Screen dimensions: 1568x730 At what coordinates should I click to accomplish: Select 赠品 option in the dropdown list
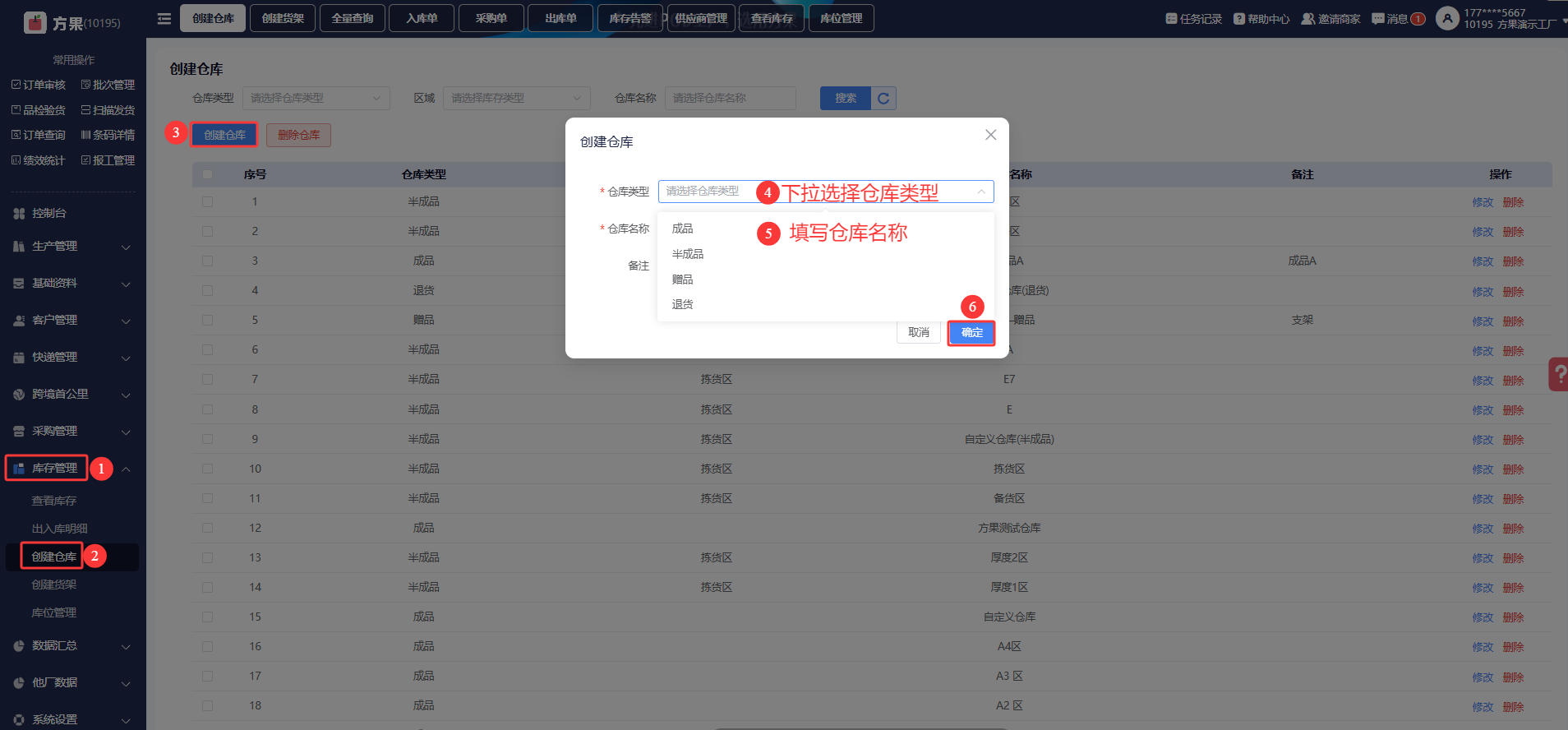coord(826,280)
